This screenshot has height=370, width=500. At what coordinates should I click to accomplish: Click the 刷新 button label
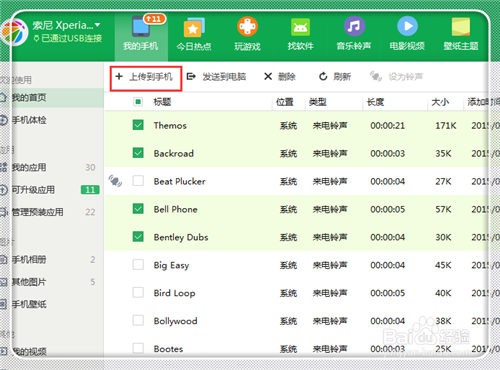[342, 77]
